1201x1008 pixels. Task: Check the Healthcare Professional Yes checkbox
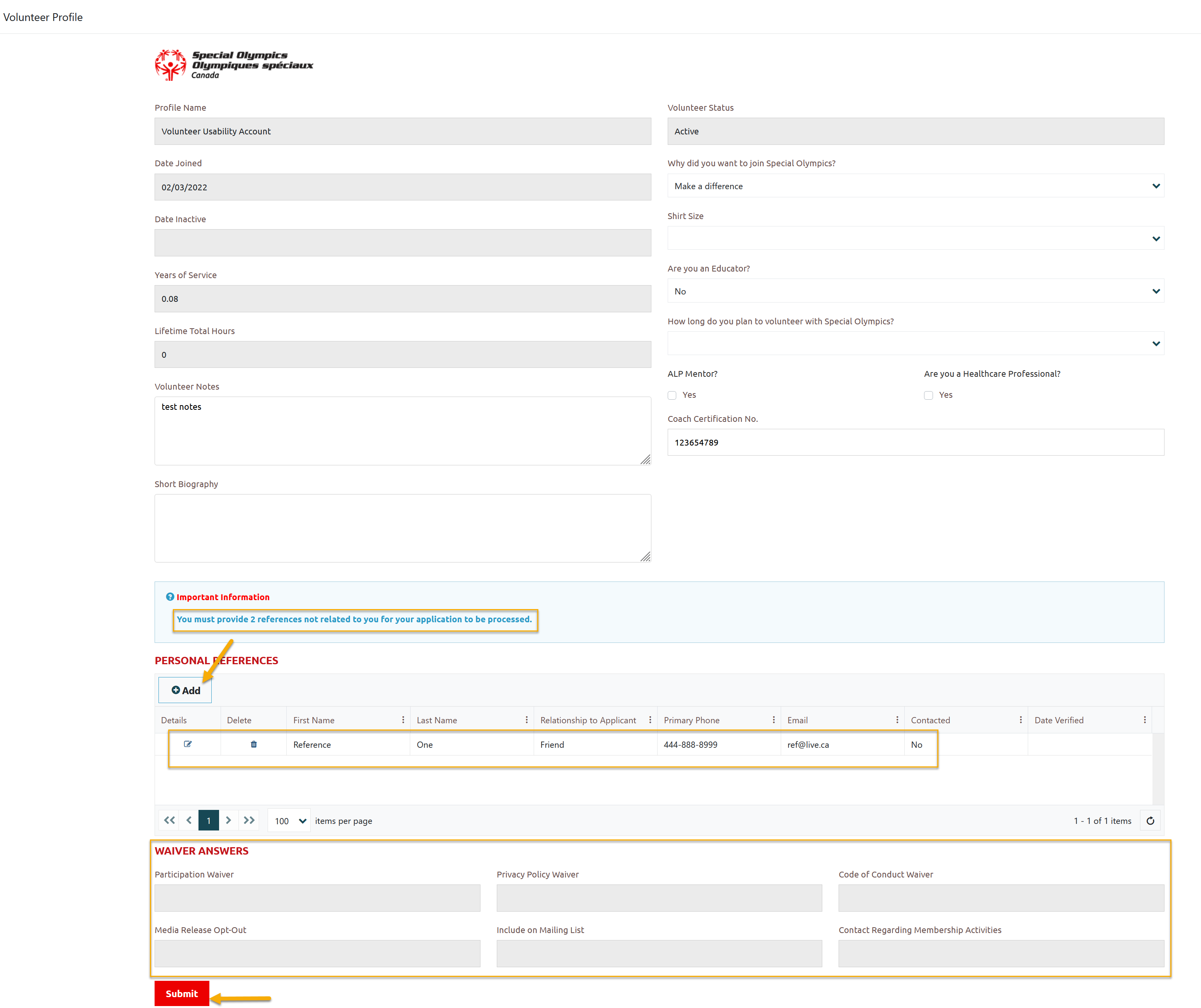tap(928, 395)
